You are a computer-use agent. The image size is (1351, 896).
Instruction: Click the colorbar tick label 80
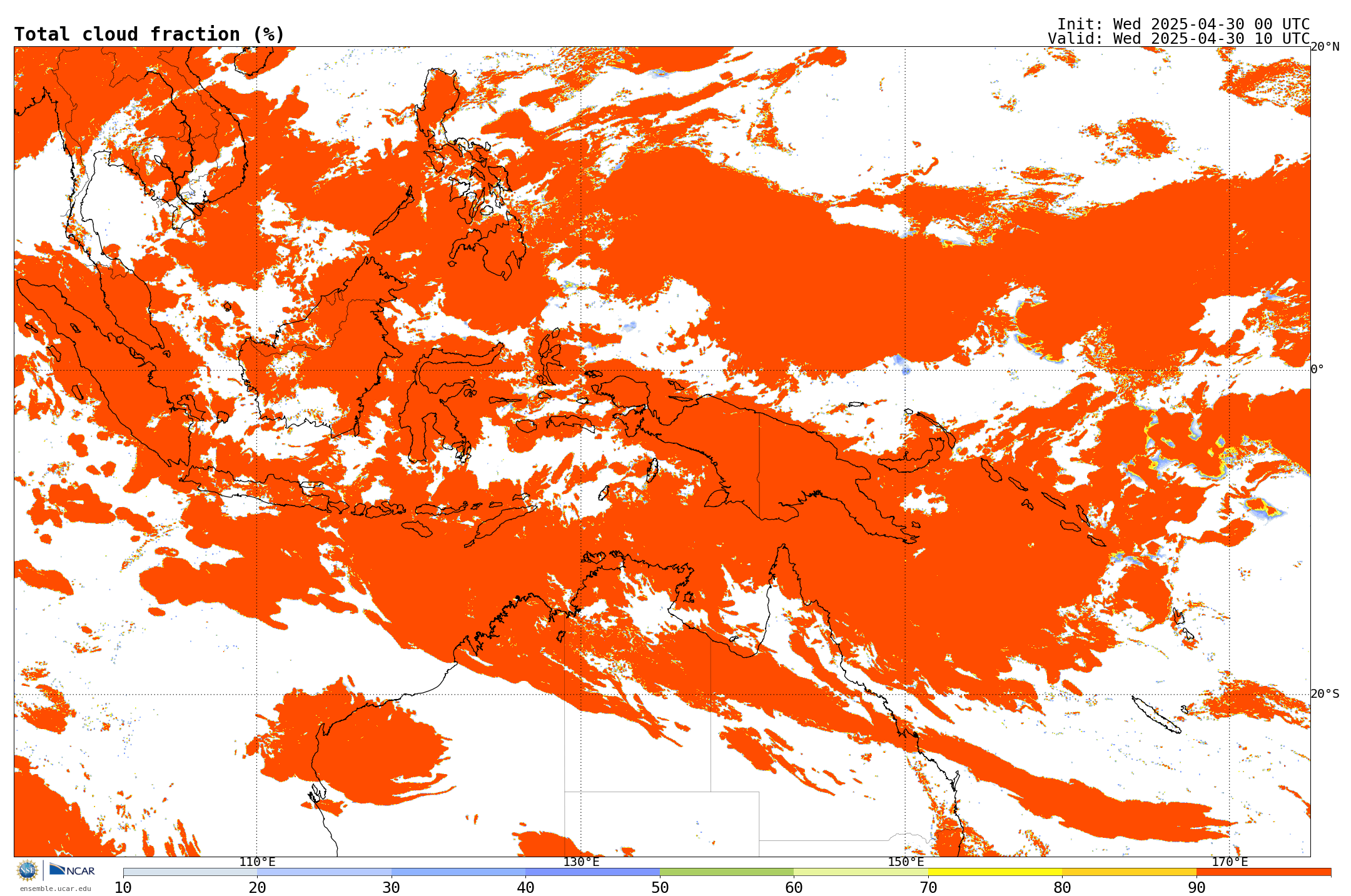click(x=1062, y=887)
